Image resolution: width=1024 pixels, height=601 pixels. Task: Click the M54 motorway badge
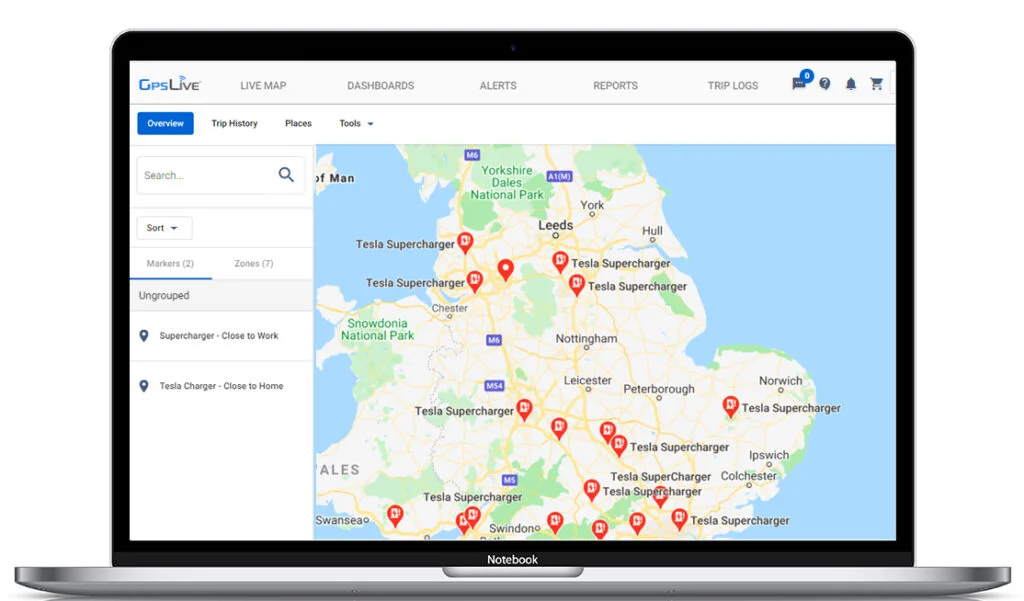point(494,385)
